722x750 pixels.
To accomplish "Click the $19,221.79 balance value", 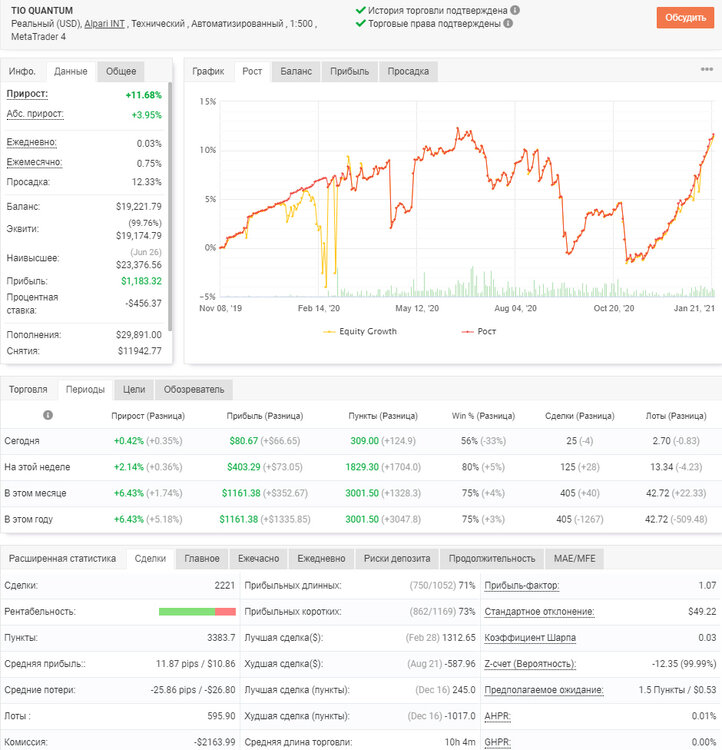I will 139,207.
